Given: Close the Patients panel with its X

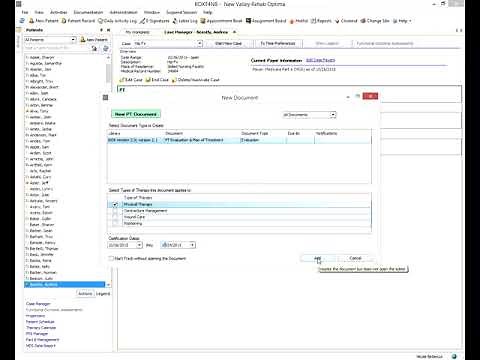Looking at the screenshot, I should [108, 30].
